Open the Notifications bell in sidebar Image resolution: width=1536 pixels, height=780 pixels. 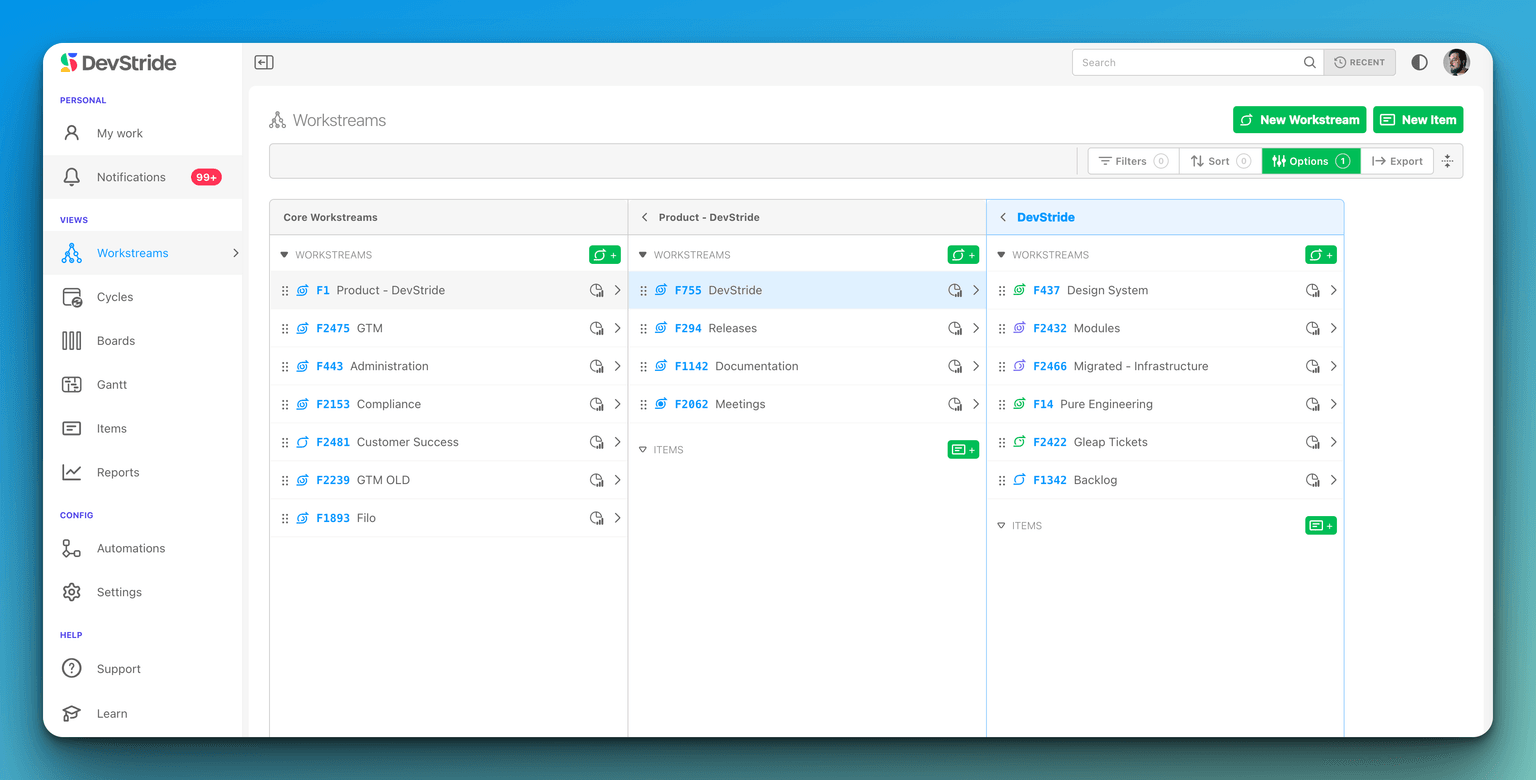pos(72,177)
